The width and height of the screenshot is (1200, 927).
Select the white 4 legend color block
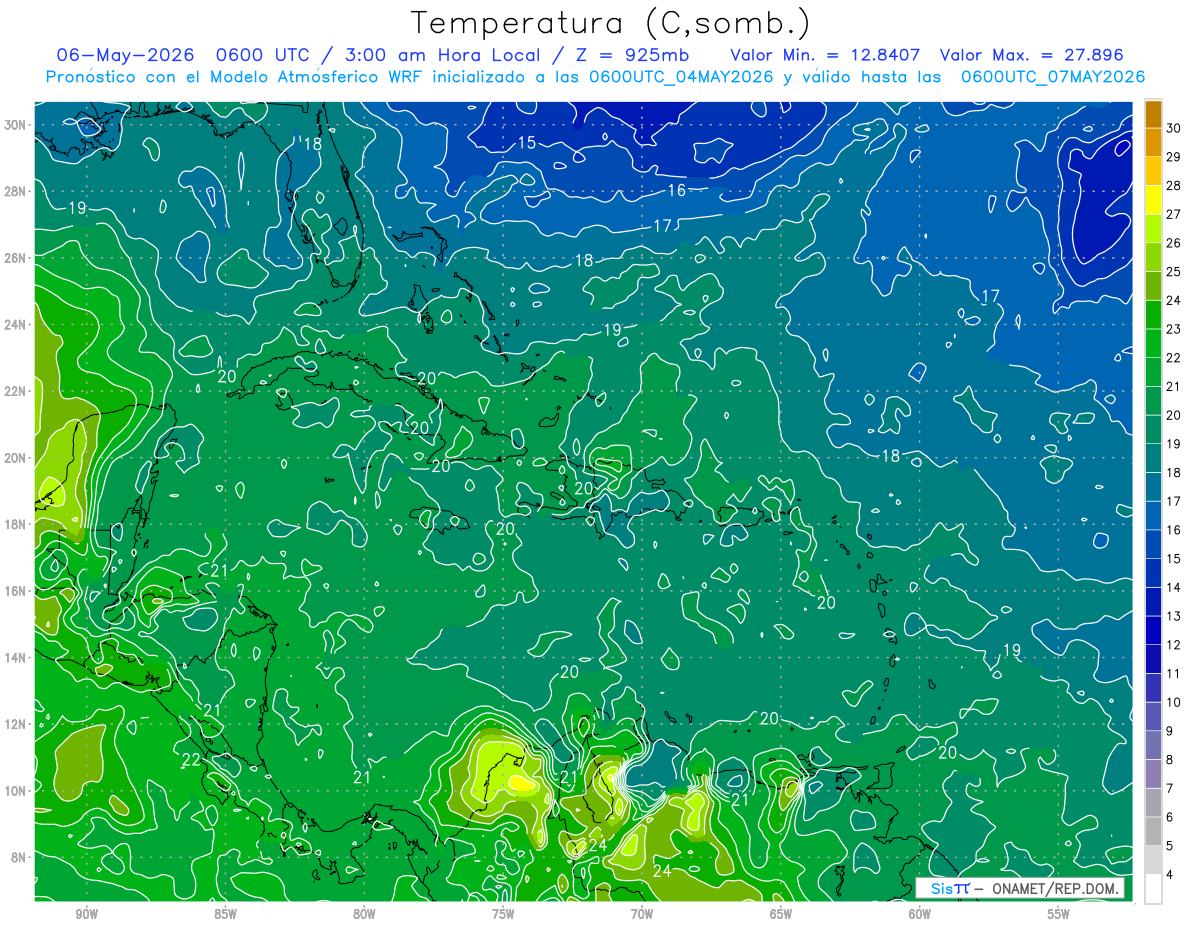[x=1153, y=888]
